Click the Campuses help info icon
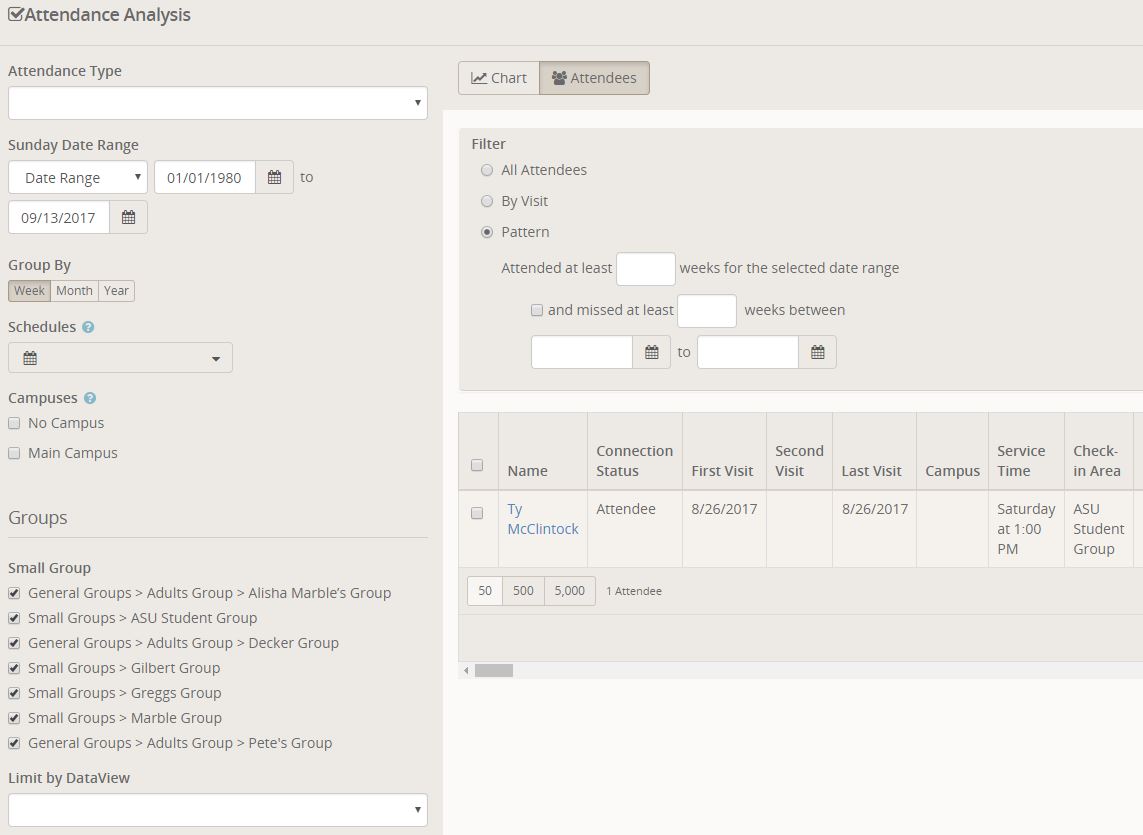This screenshot has width=1143, height=835. click(x=90, y=398)
